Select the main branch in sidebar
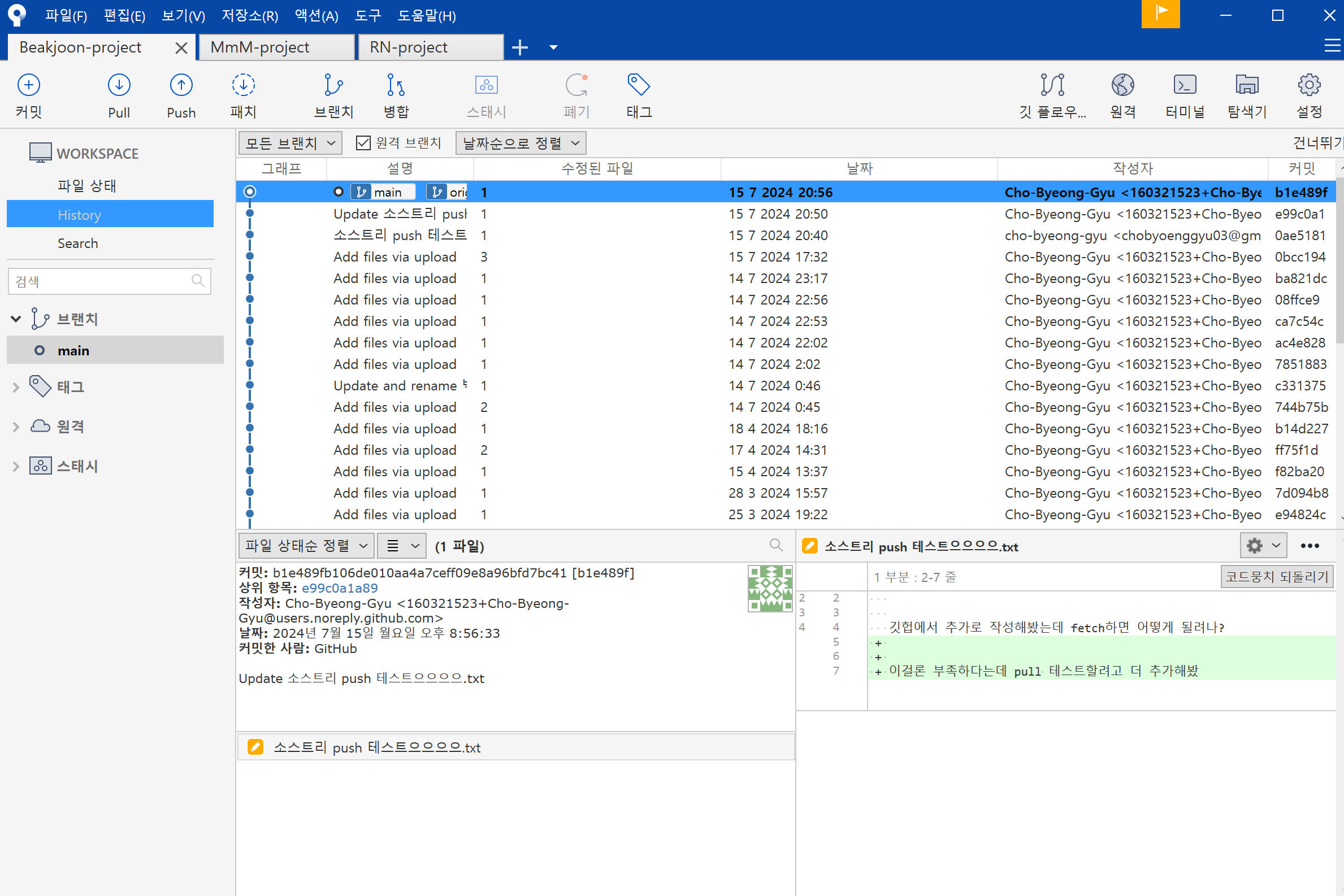1344x896 pixels. pyautogui.click(x=115, y=350)
